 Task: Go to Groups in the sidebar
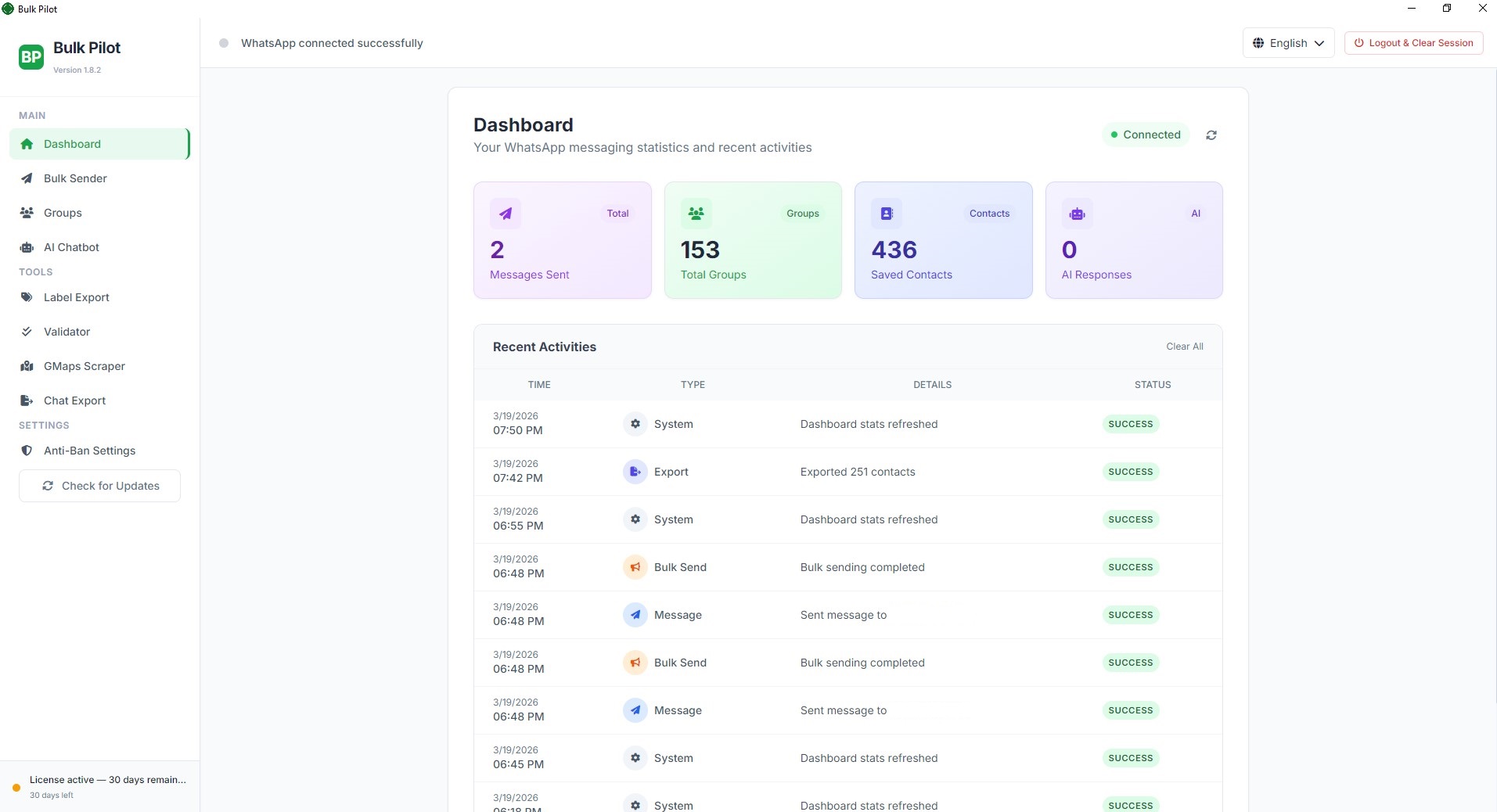click(x=63, y=213)
